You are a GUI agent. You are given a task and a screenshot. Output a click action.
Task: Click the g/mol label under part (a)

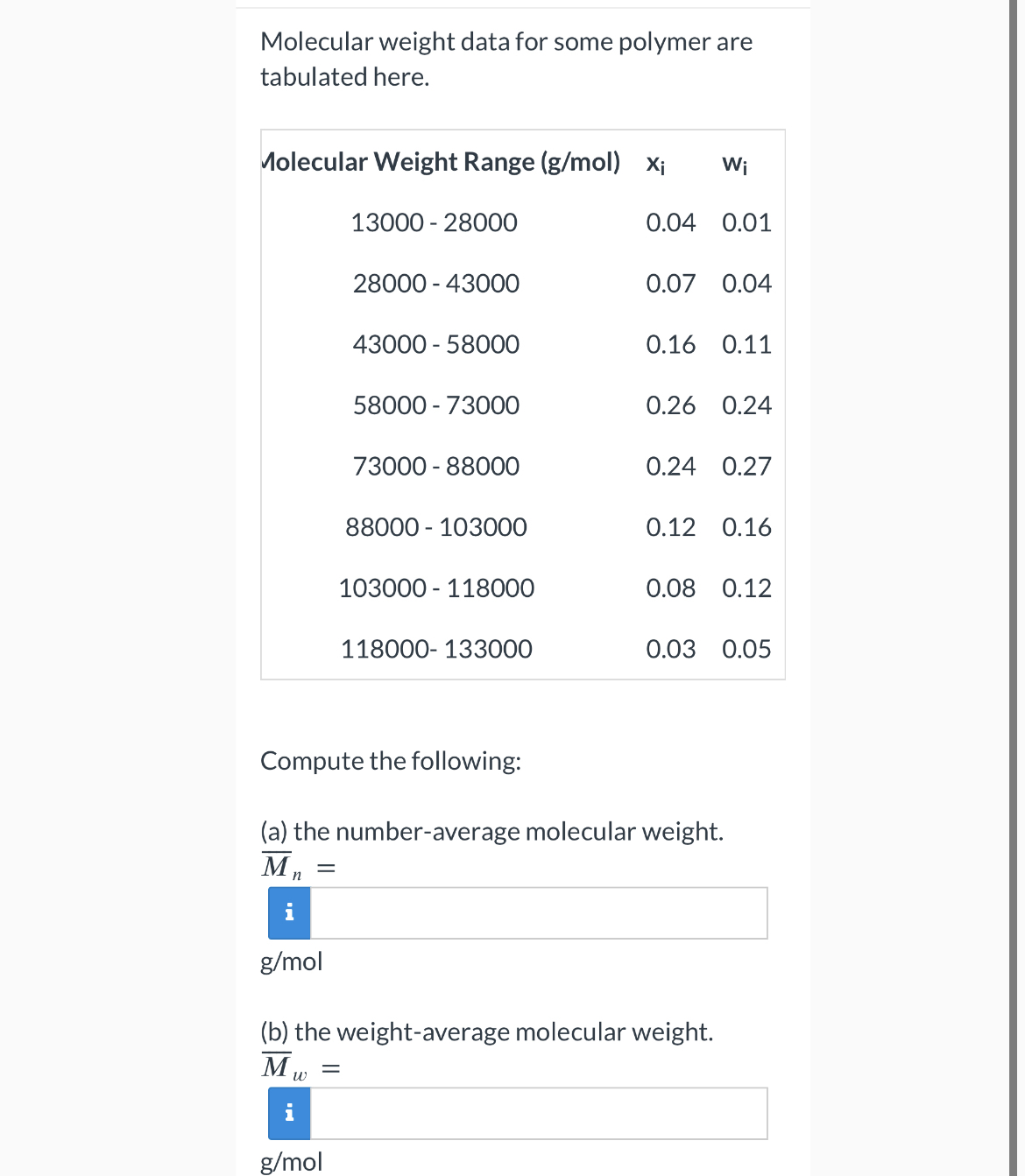(291, 961)
